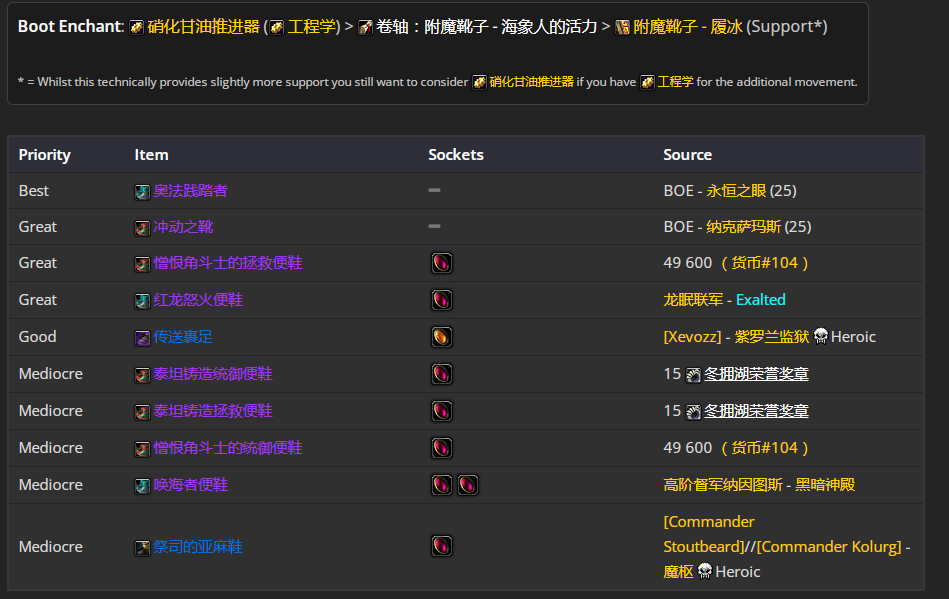Image resolution: width=949 pixels, height=599 pixels.
Task: Click the 冬拥湖荣誉奖章 icon in 泰坦铸造拯救便鞋 row
Action: point(693,412)
